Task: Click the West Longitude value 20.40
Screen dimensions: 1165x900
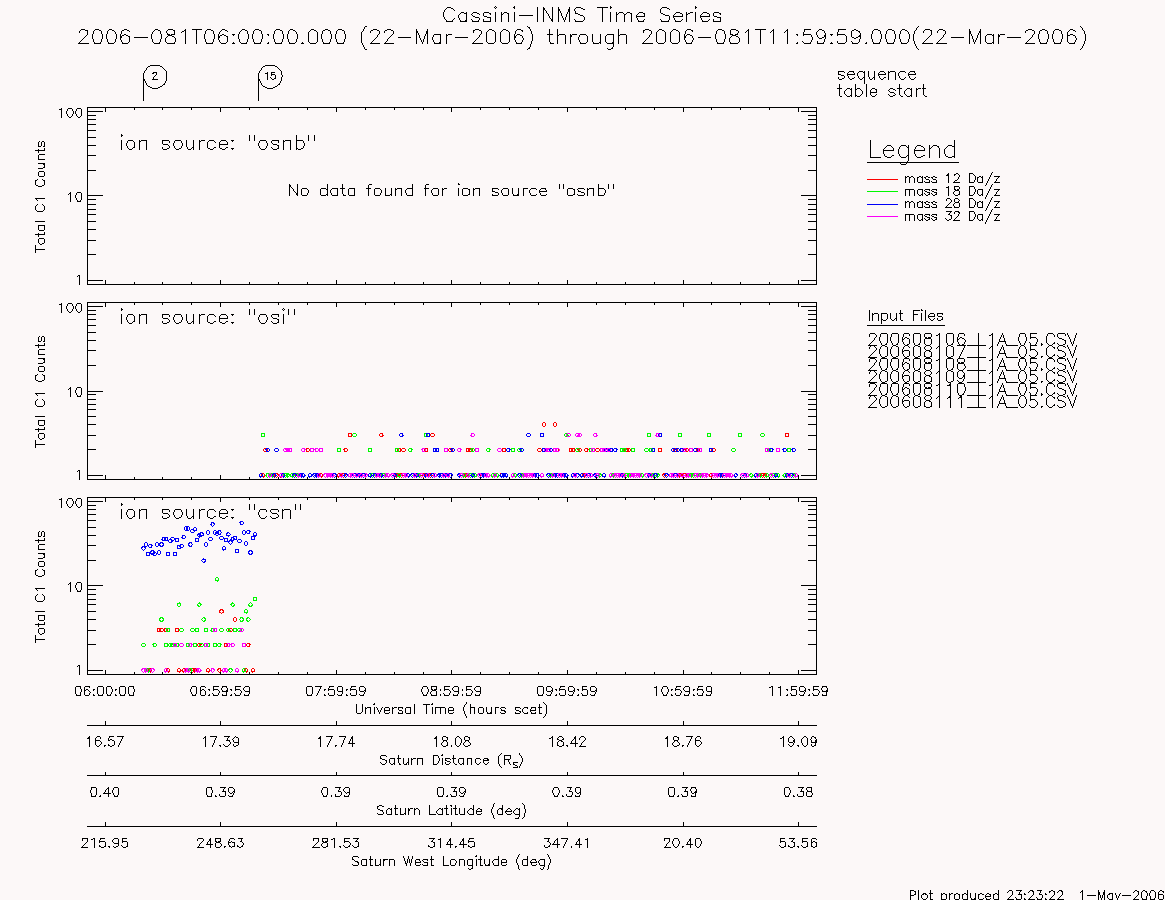Action: point(683,843)
